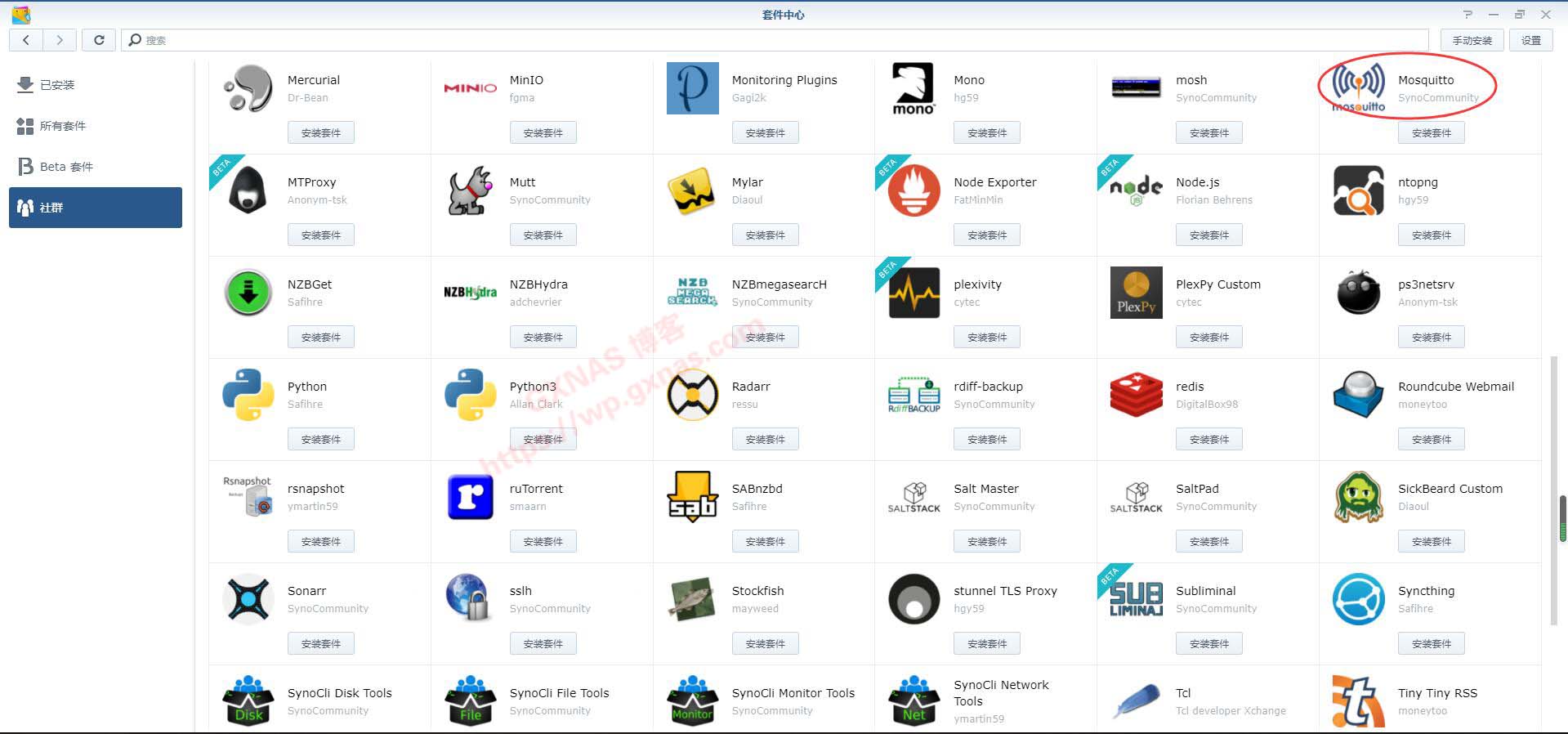1568x734 pixels.
Task: Open the PlexPy Custom icon
Action: click(x=1137, y=293)
